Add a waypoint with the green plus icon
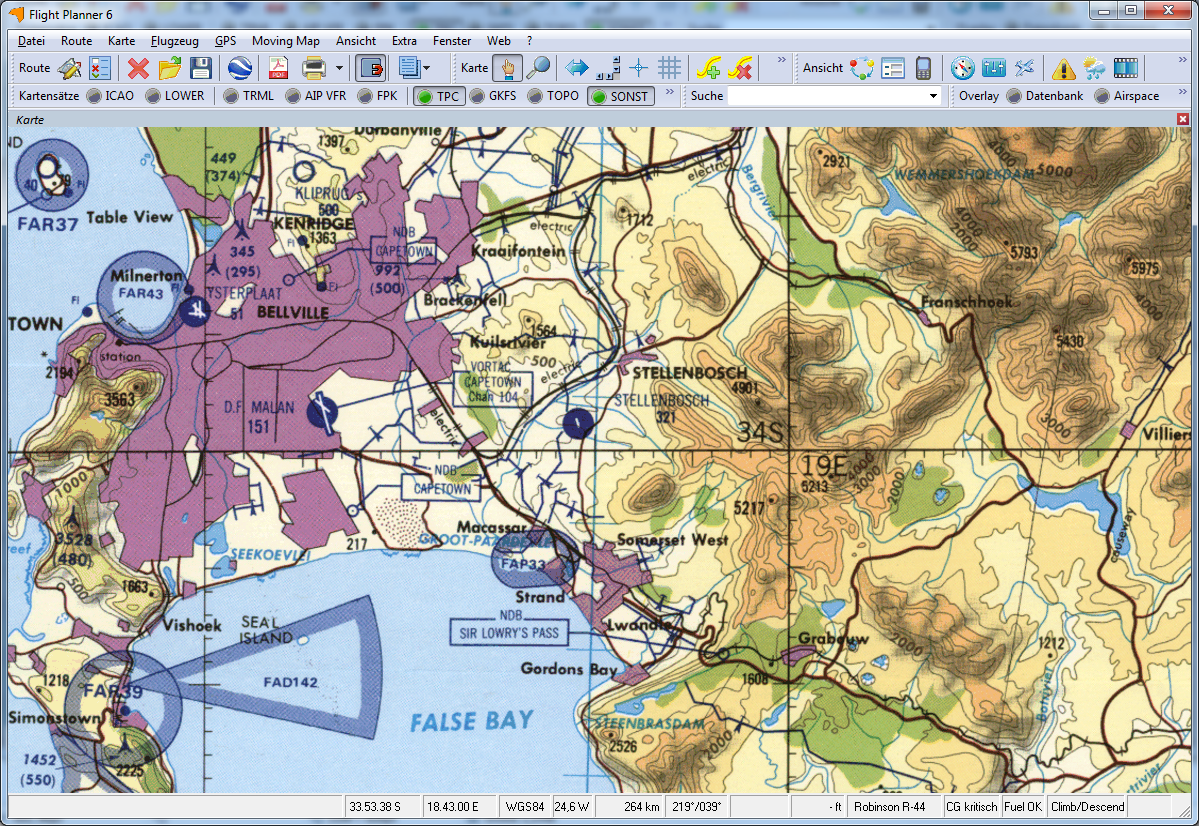This screenshot has height=826, width=1199. tap(708, 68)
